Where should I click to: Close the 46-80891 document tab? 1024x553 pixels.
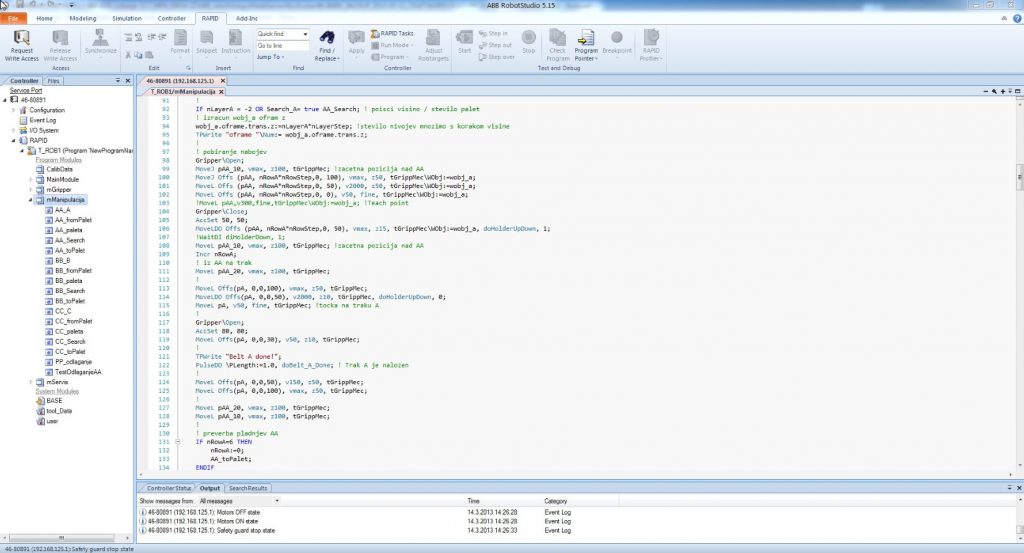point(223,80)
